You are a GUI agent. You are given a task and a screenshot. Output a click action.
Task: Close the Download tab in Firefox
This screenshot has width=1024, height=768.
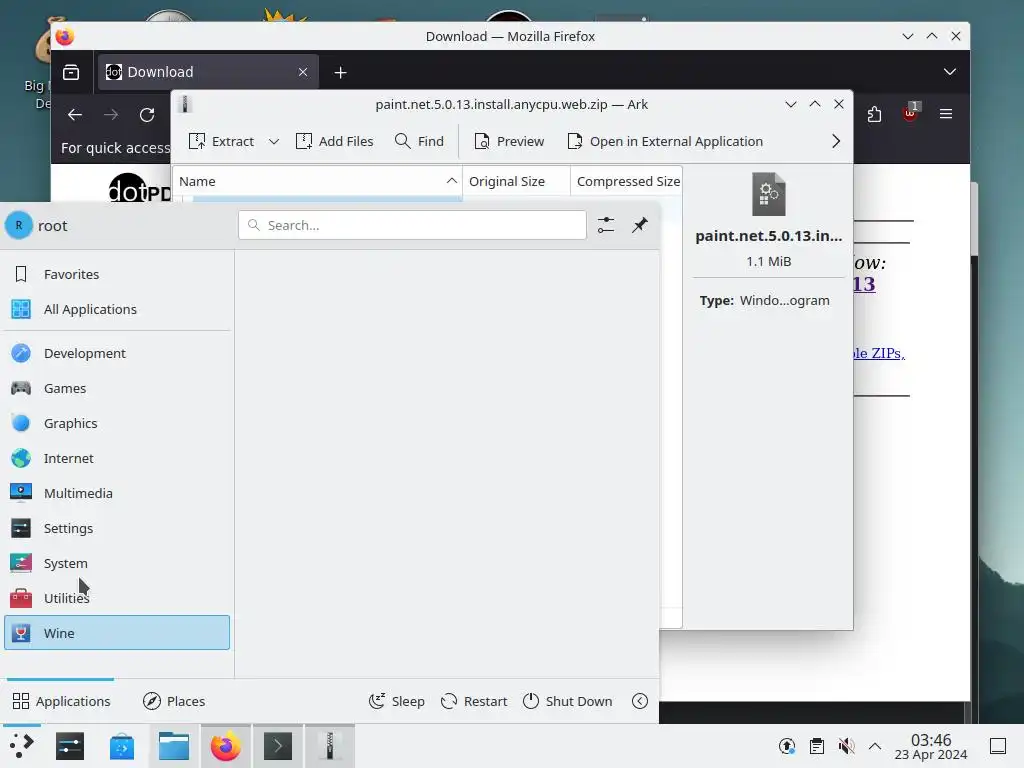303,72
